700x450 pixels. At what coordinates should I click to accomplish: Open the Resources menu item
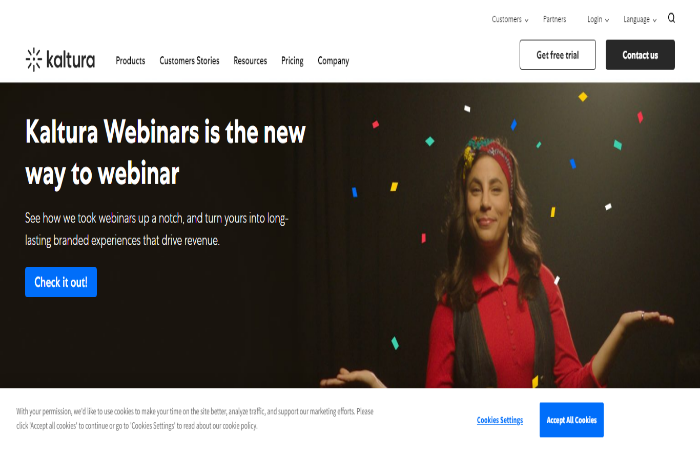coord(250,61)
